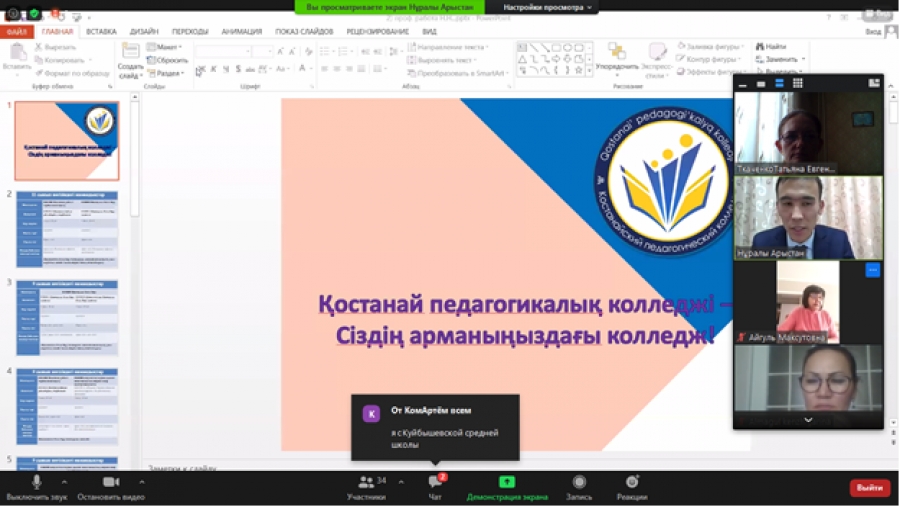Screen dimensions: 900x507
Task: Toggle bulleted list icon
Action: coord(324,52)
